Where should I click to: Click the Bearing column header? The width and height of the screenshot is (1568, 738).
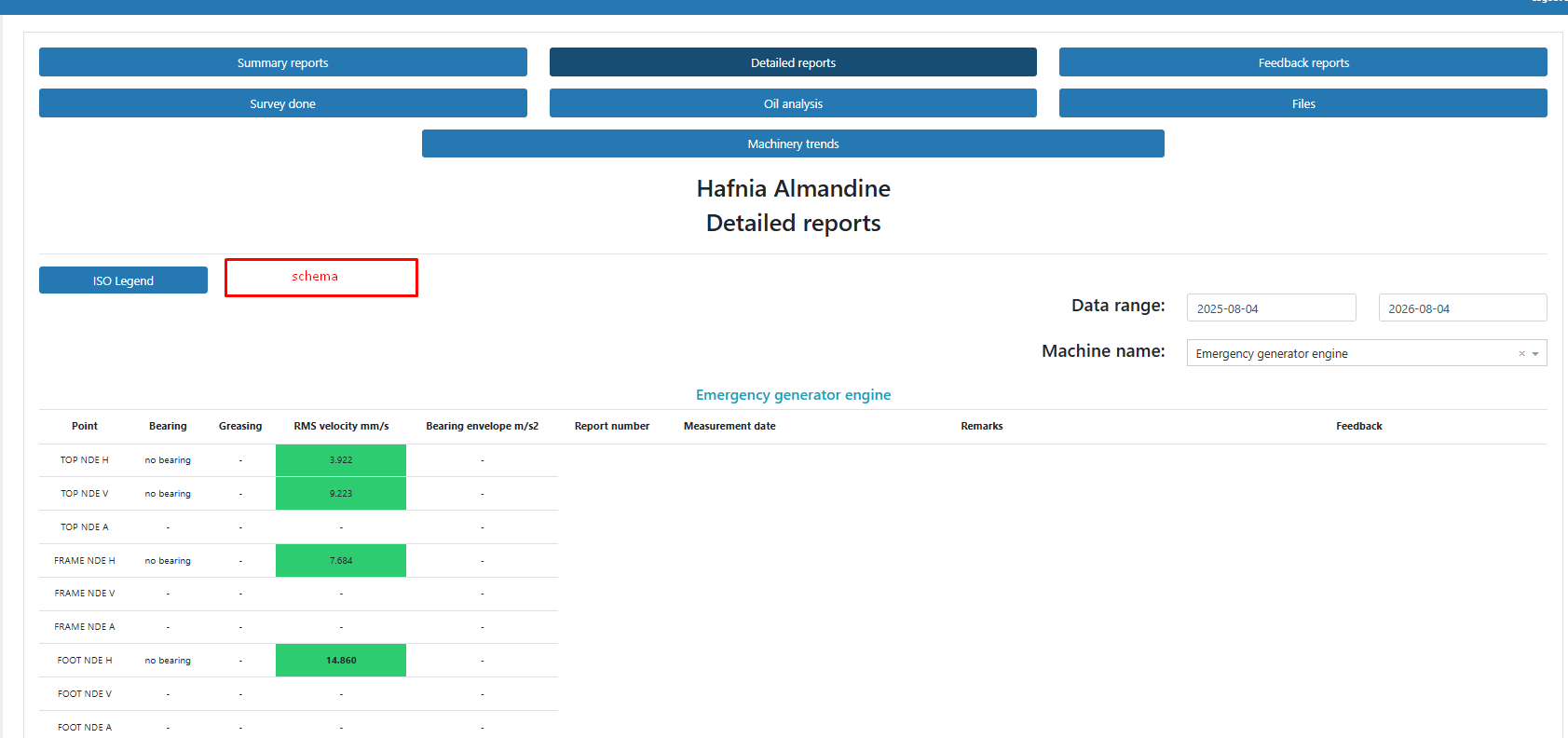(x=168, y=426)
